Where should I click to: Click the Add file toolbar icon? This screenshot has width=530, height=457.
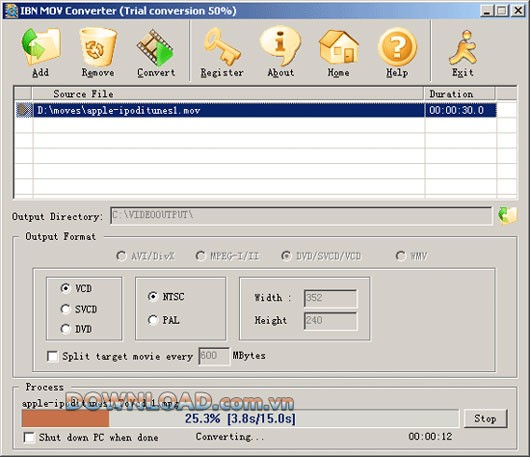[41, 47]
